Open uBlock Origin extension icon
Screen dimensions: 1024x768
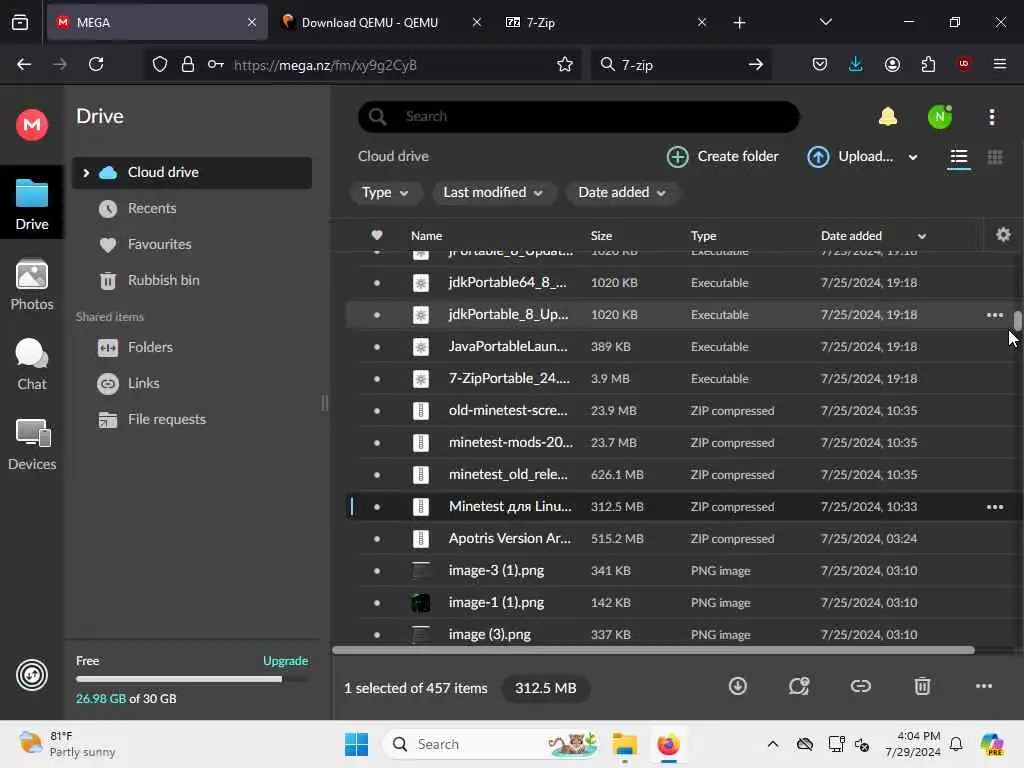point(963,64)
